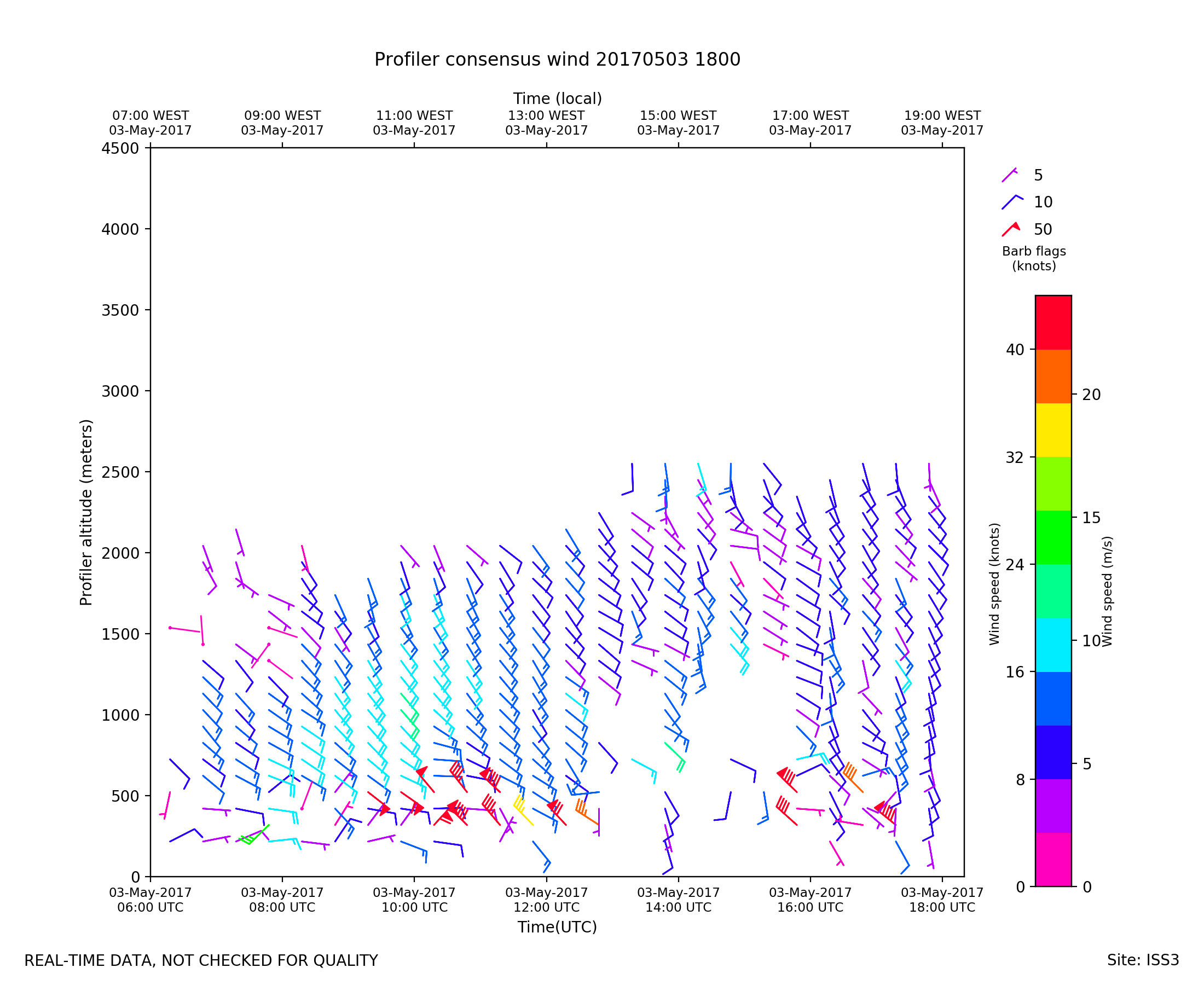Click the red segment of the wind speed colorbar
The height and width of the screenshot is (985, 1204).
(1053, 322)
